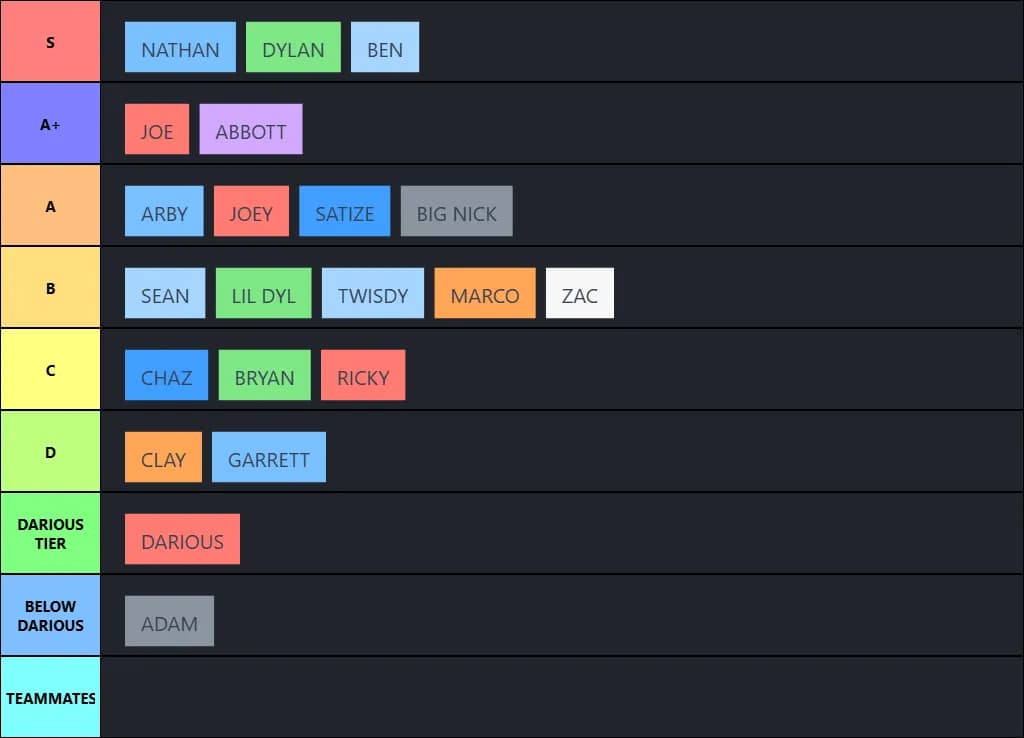Screen dimensions: 1024x738
Task: Click the MARCO tile
Action: tap(484, 293)
